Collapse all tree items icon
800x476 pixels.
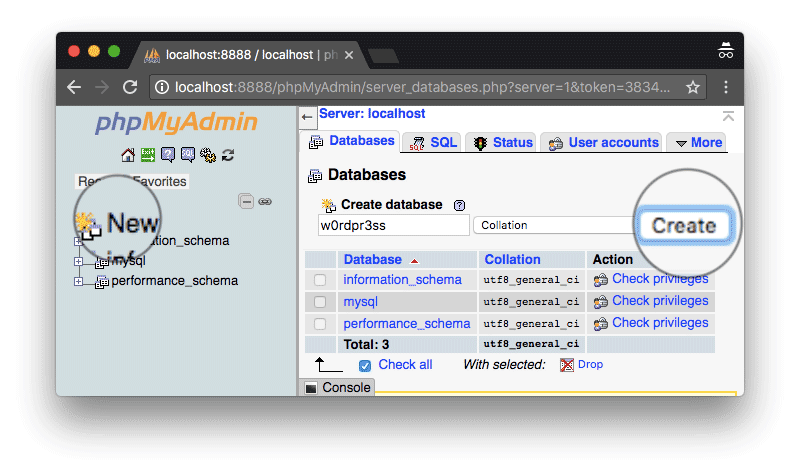pos(246,202)
